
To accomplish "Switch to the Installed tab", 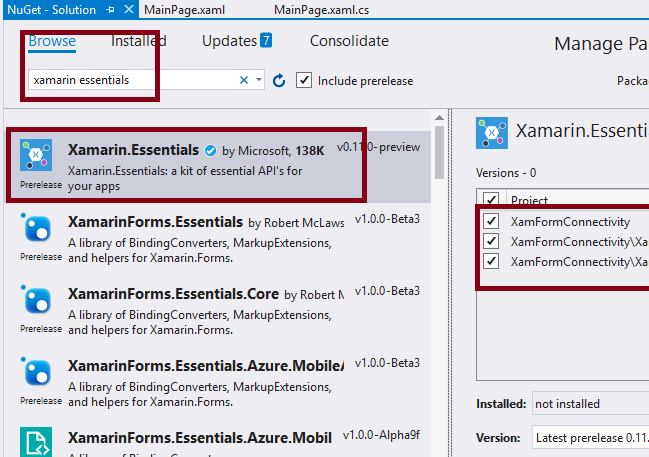I will [139, 41].
